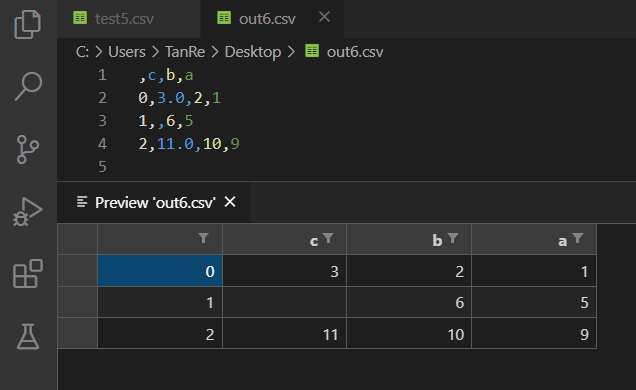Place cursor on editor line 4
The width and height of the screenshot is (636, 390).
pos(189,144)
